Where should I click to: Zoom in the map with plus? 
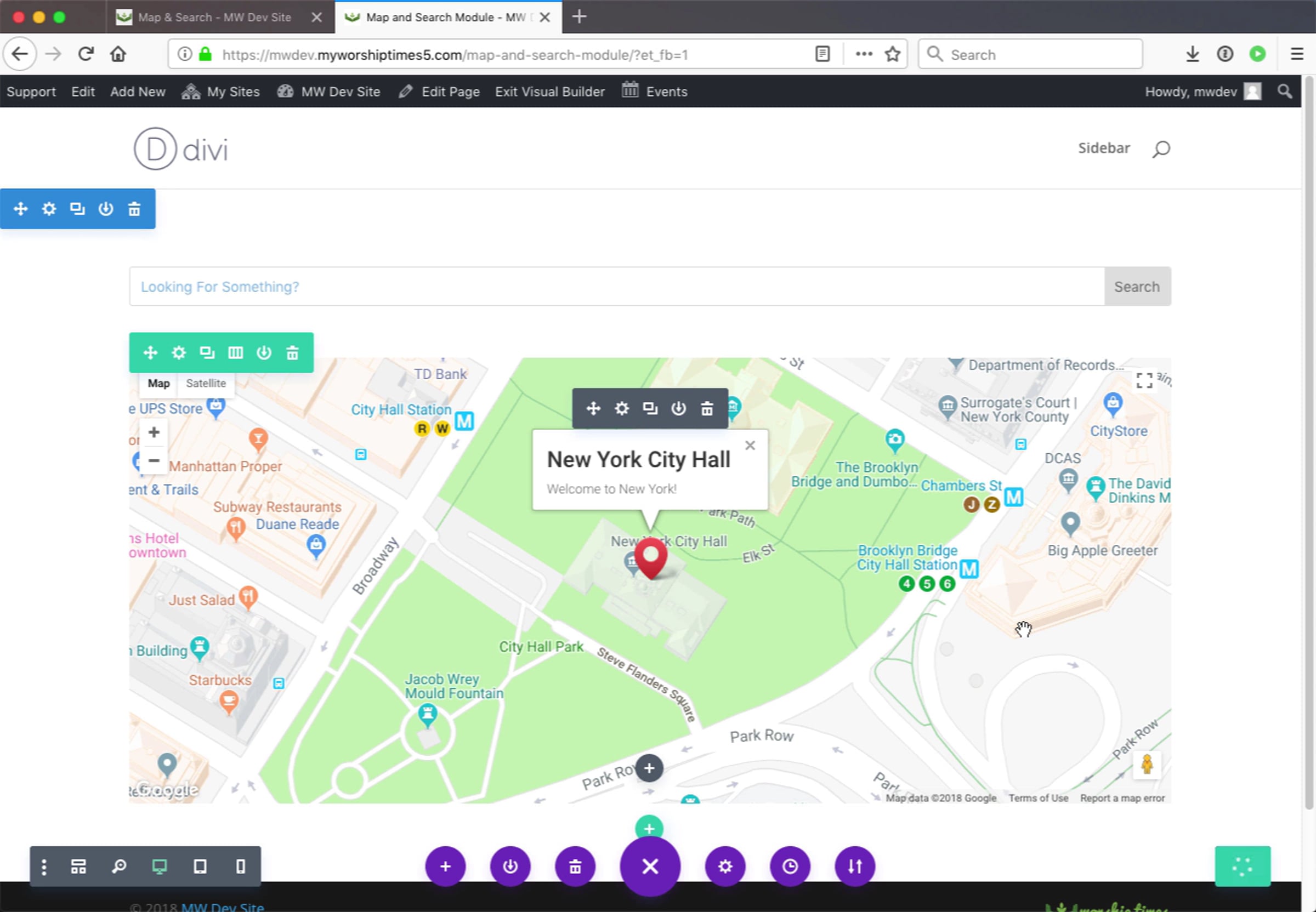[x=154, y=432]
